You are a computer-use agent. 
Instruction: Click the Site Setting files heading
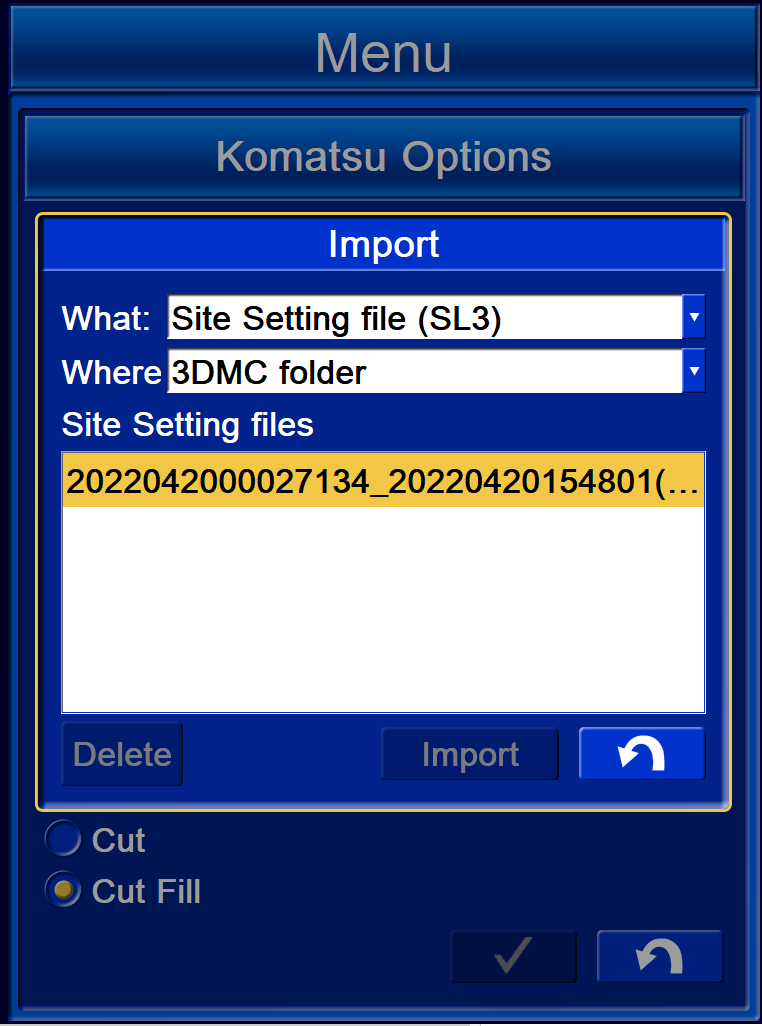188,425
